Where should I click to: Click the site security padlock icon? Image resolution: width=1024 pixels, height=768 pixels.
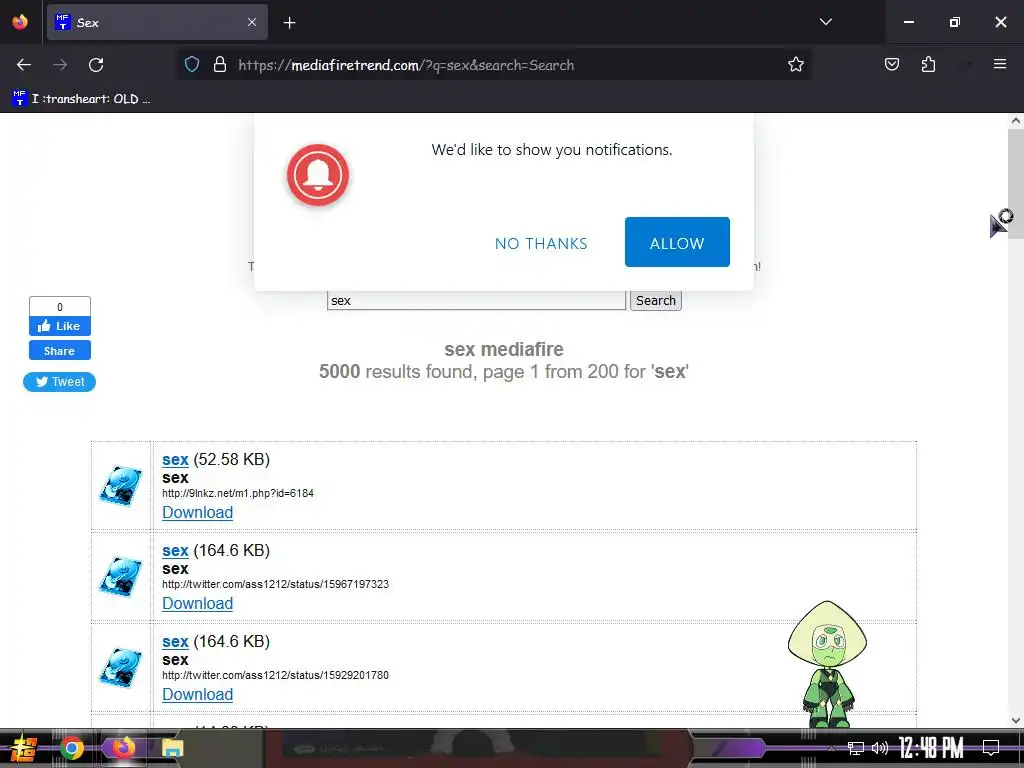220,65
